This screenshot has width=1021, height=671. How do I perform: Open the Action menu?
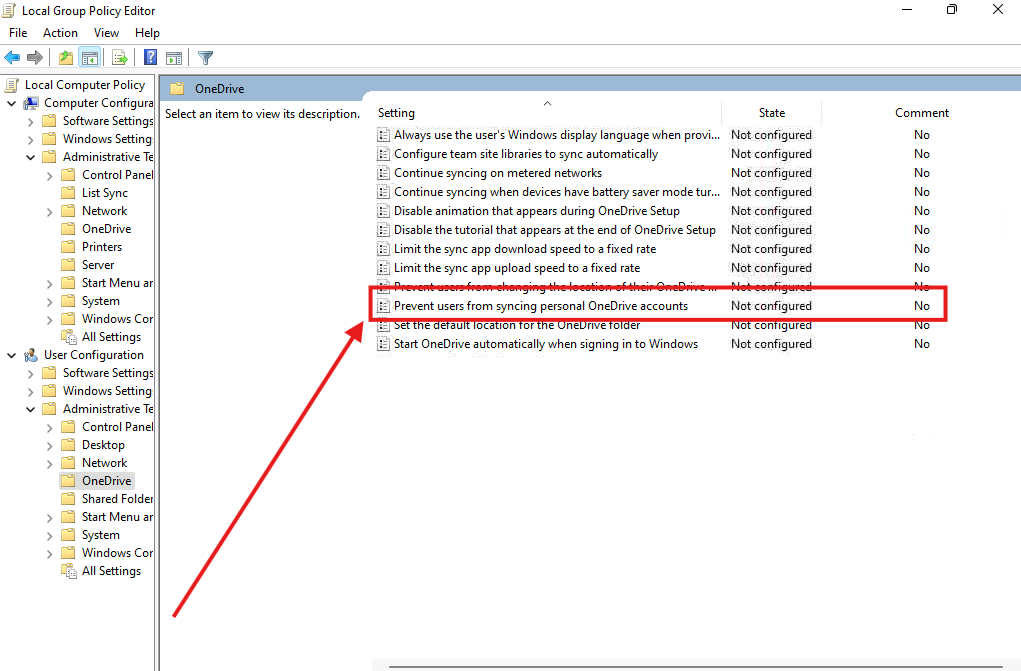pyautogui.click(x=61, y=33)
